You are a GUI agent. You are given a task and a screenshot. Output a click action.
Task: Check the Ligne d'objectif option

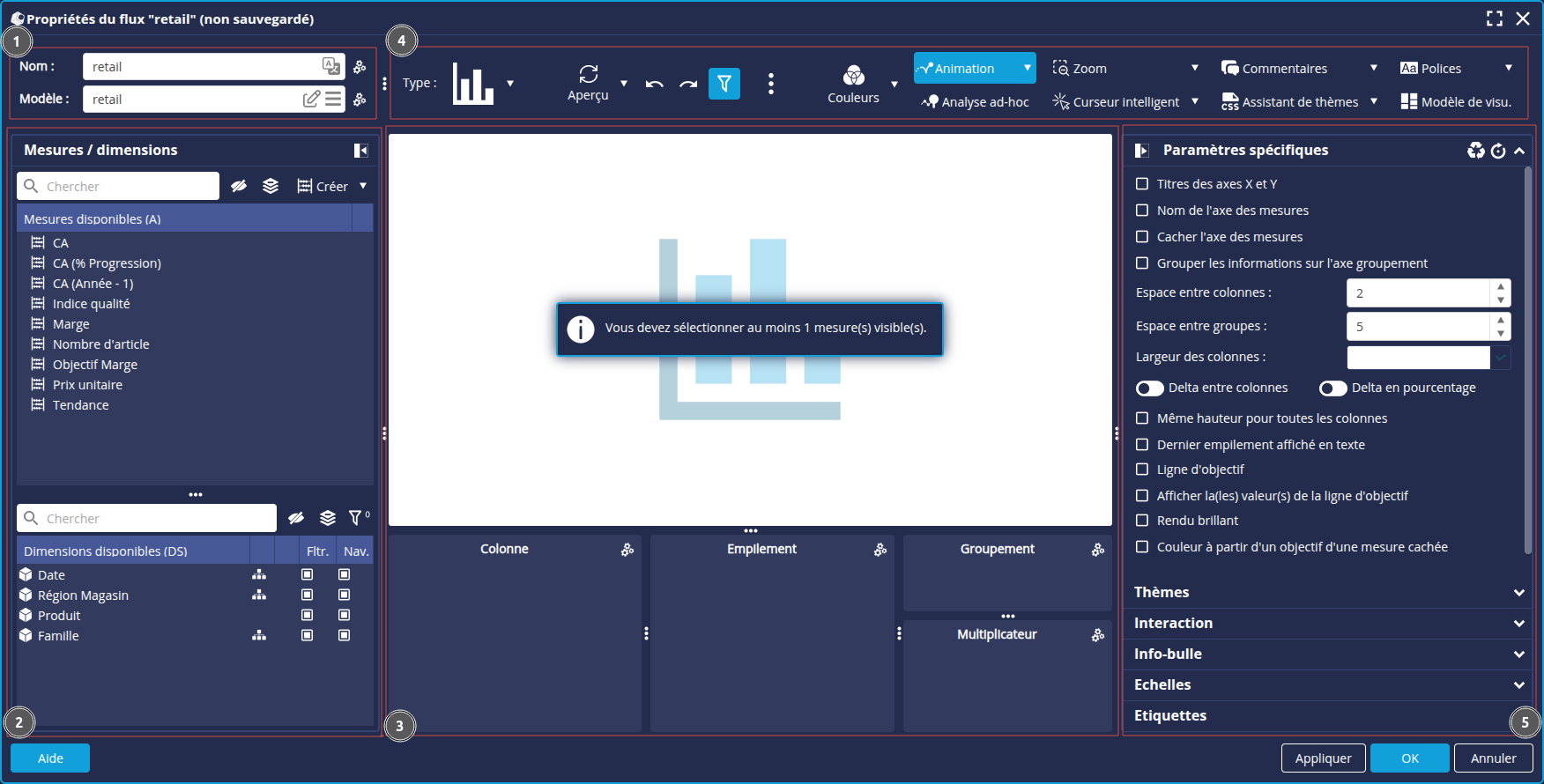[x=1142, y=470]
